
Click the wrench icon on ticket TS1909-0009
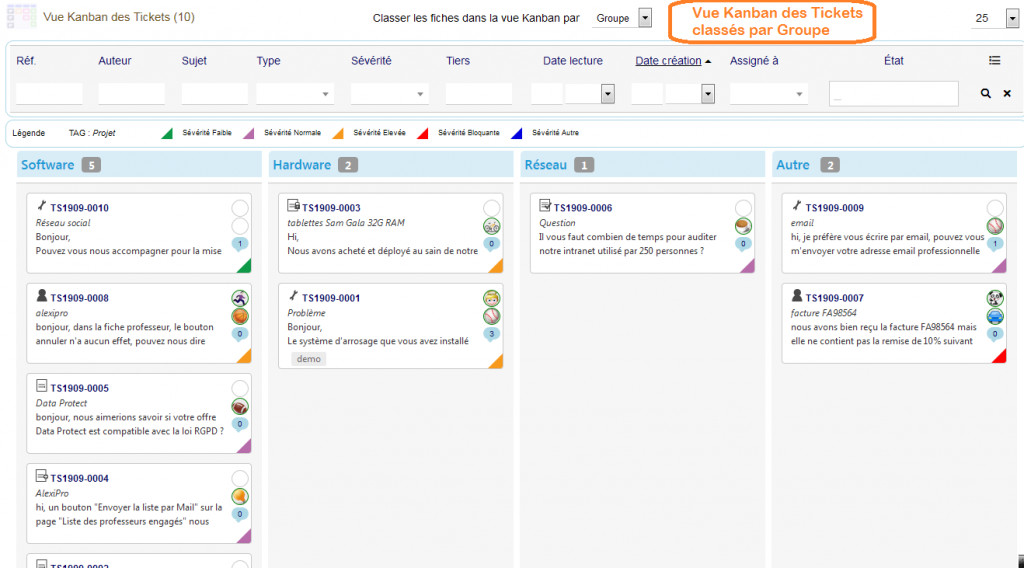click(x=797, y=206)
